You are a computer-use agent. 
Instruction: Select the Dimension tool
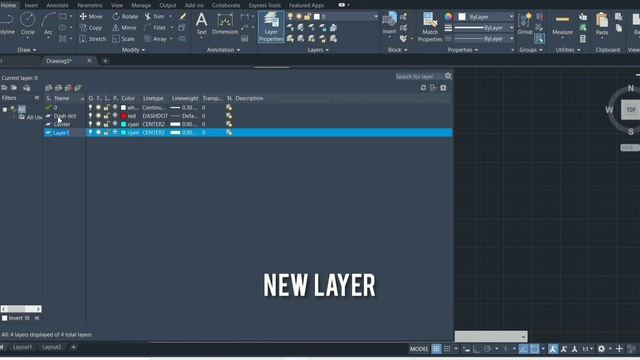(x=224, y=23)
